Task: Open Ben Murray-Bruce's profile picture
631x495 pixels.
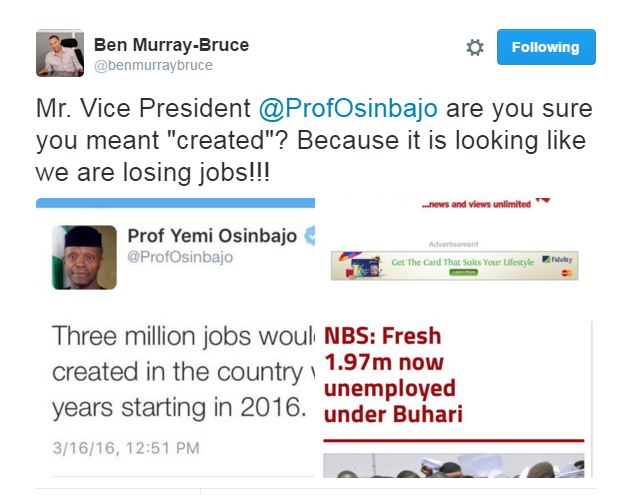Action: click(59, 53)
